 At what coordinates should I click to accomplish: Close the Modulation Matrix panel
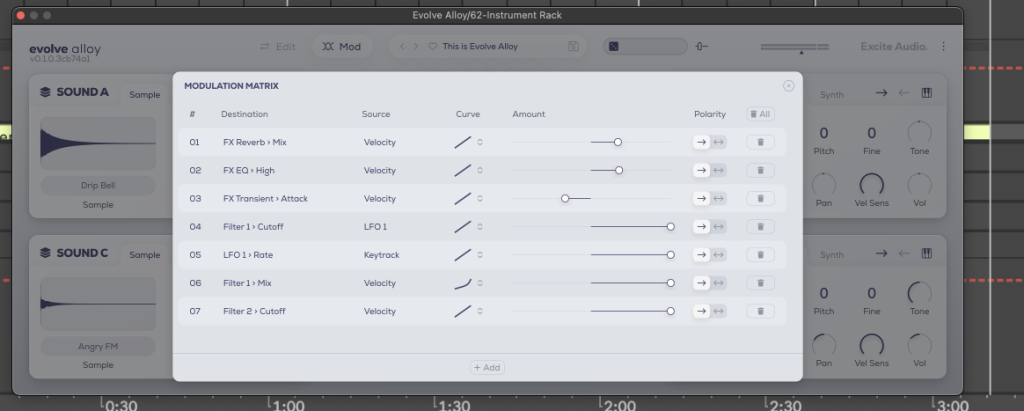point(788,86)
